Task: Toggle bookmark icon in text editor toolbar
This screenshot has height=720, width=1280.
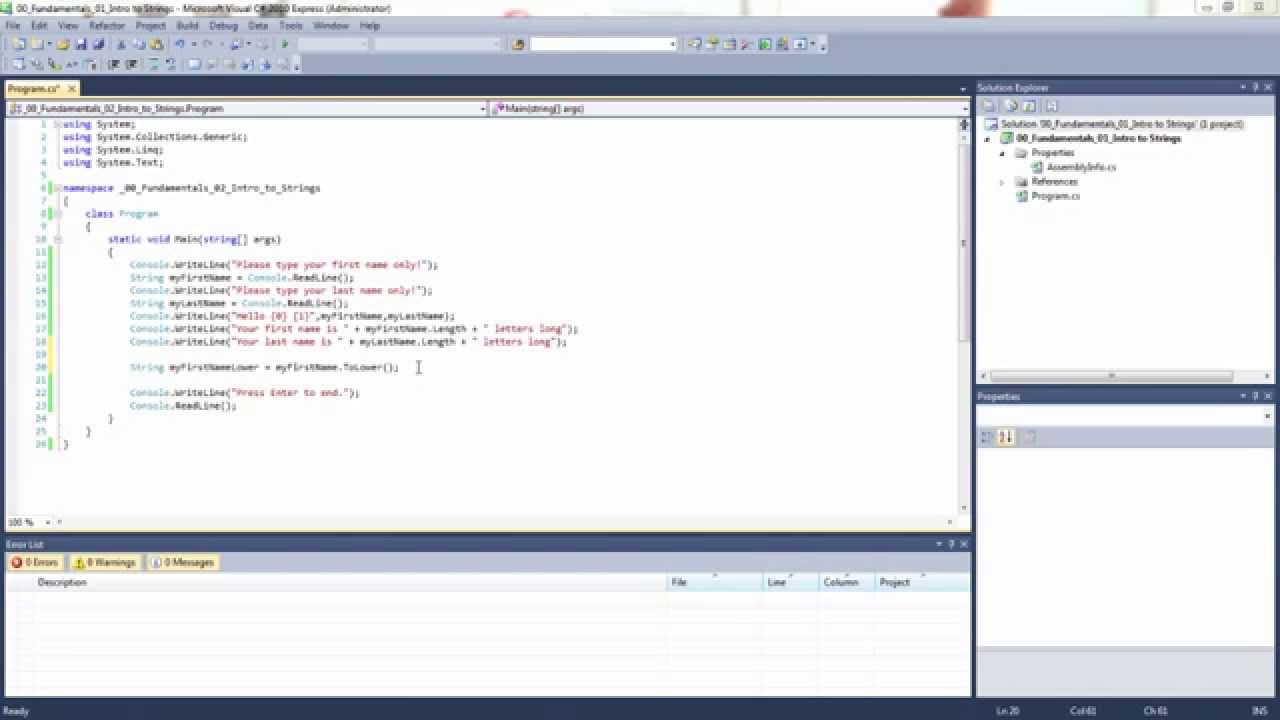Action: coord(194,64)
